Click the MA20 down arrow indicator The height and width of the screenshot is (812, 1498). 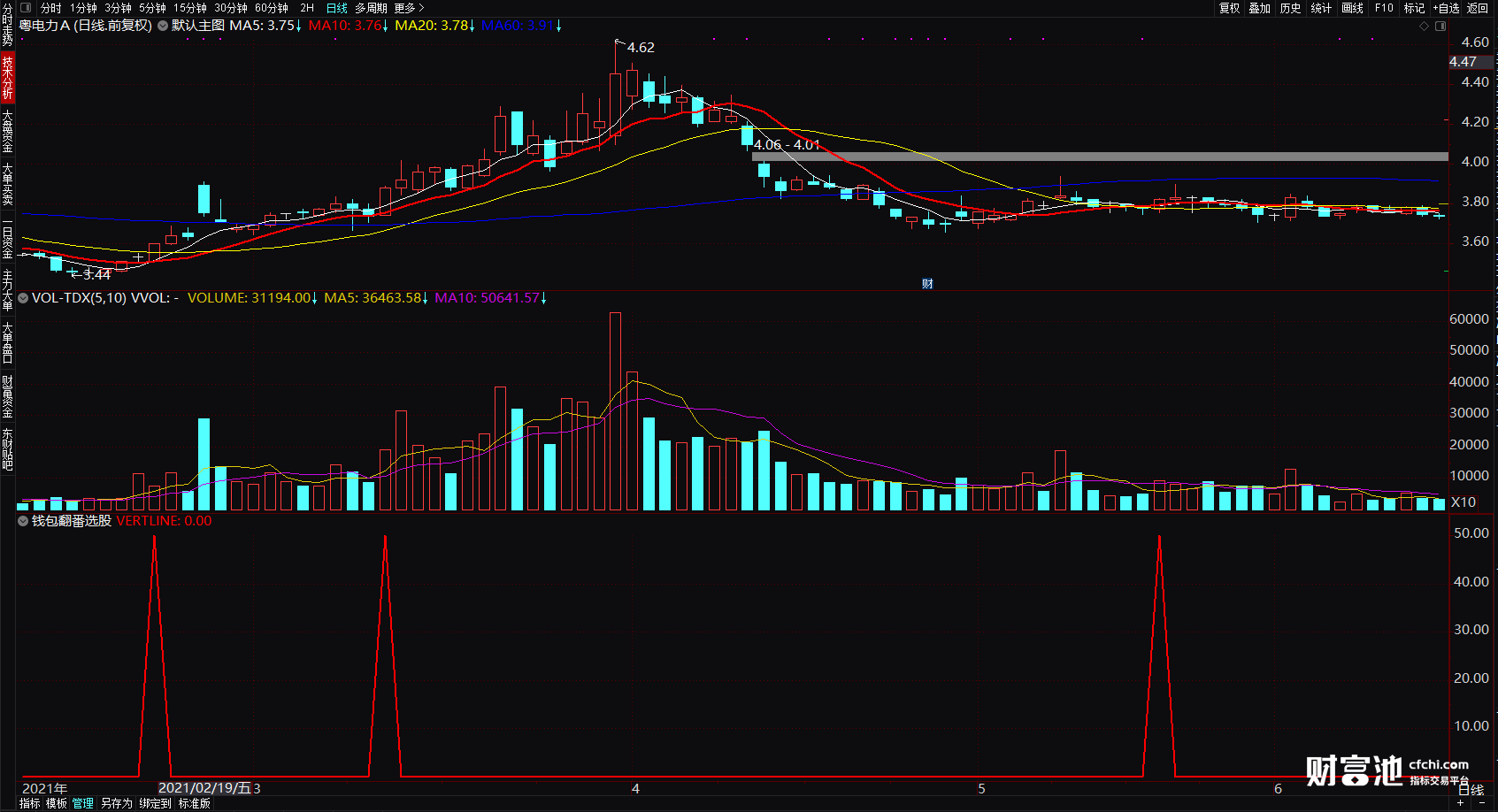472,26
